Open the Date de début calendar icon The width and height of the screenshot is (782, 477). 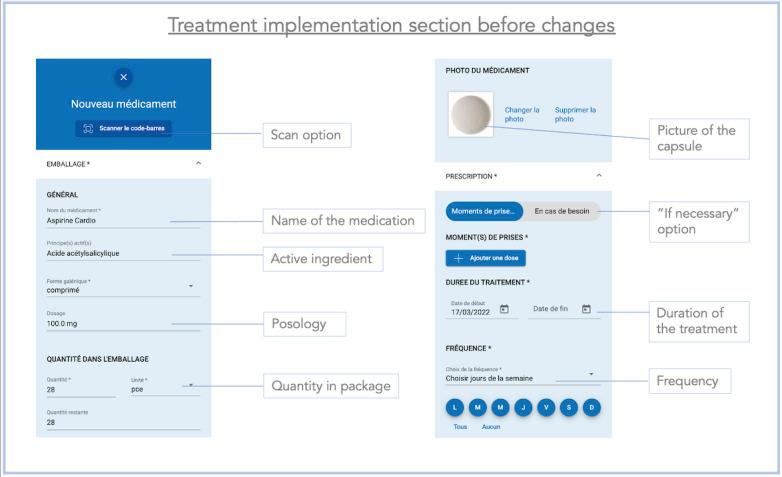click(504, 309)
